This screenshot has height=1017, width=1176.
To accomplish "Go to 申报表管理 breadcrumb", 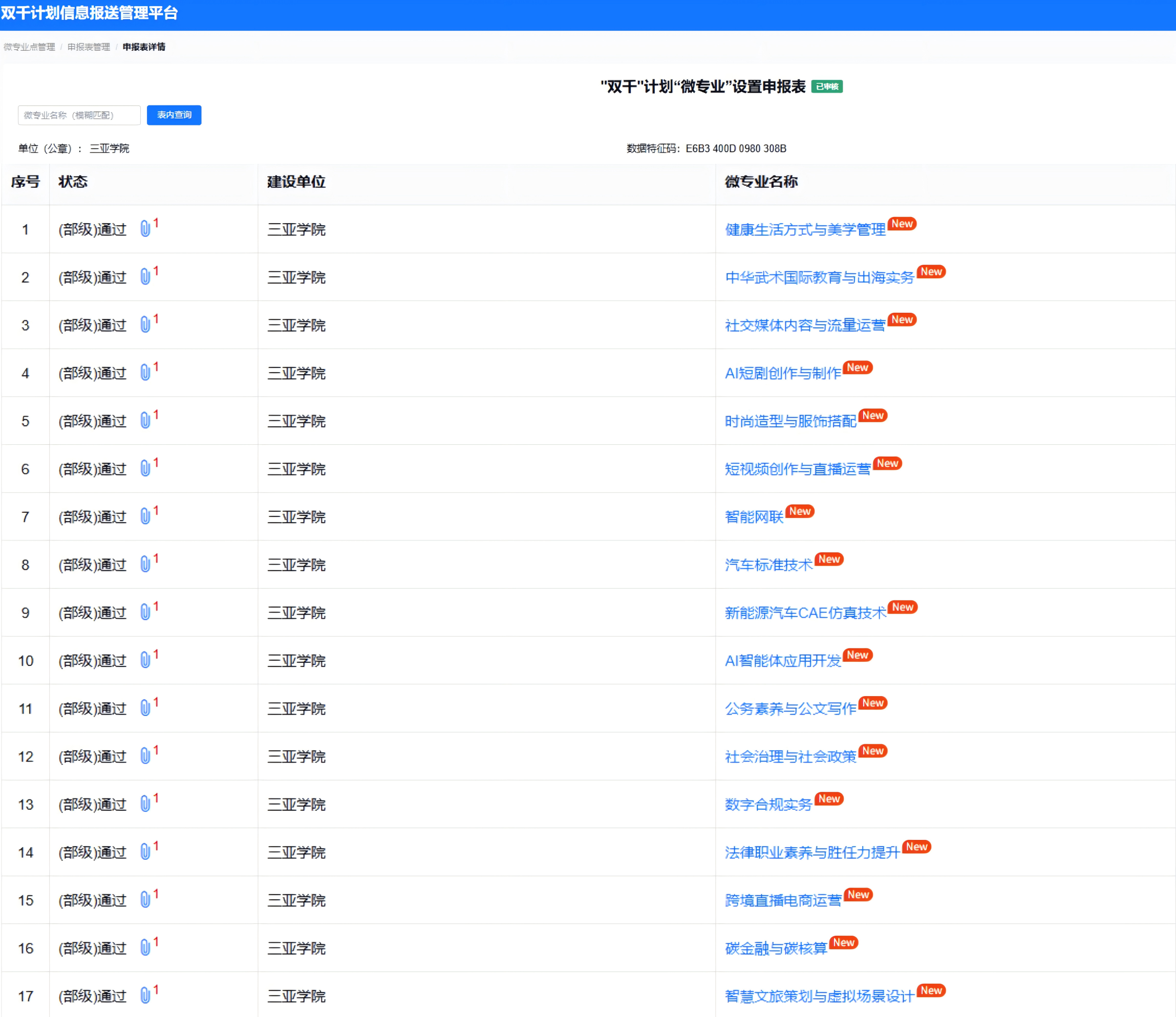I will [89, 47].
